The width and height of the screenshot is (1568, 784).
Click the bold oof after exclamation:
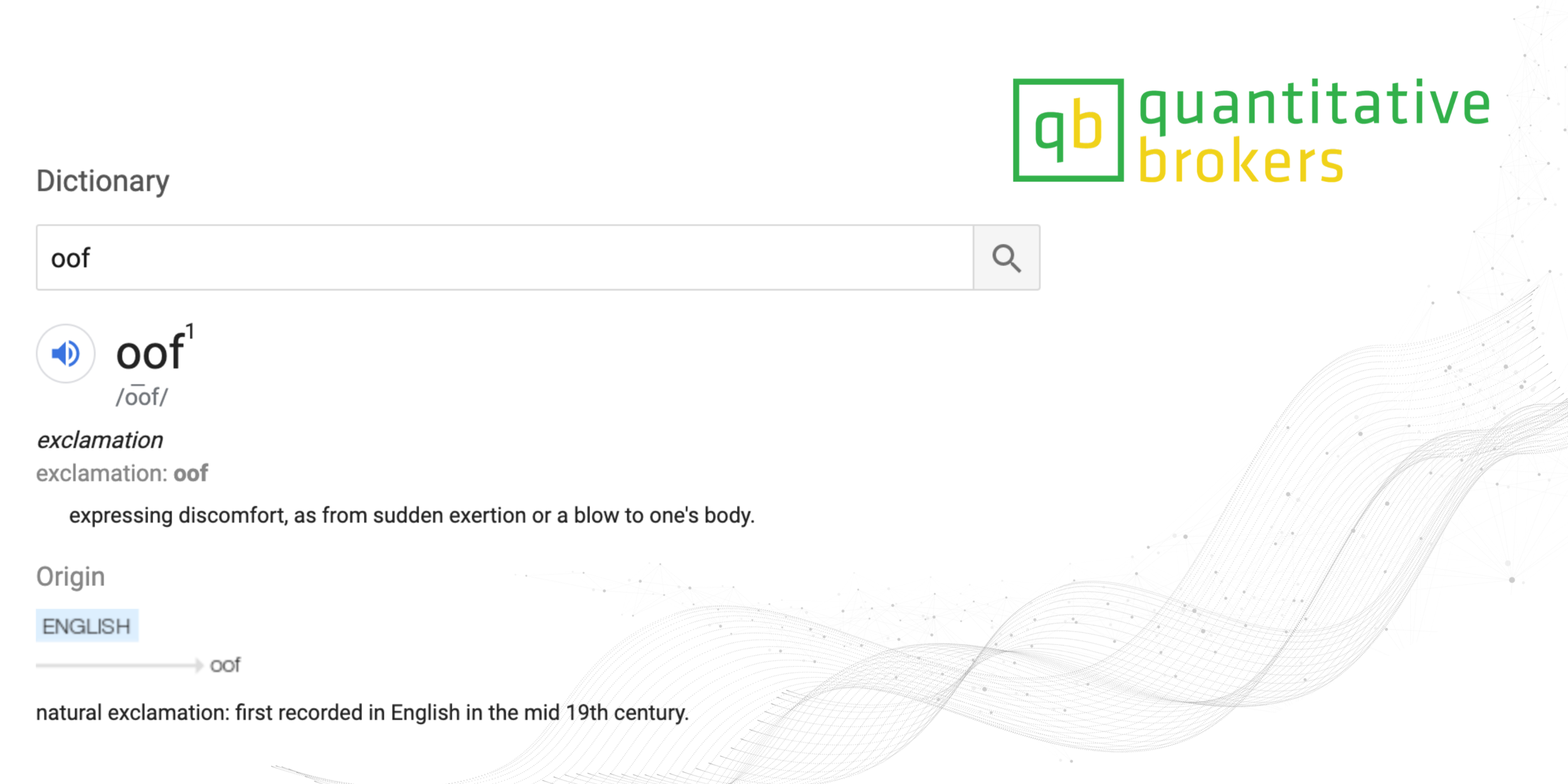tap(191, 474)
